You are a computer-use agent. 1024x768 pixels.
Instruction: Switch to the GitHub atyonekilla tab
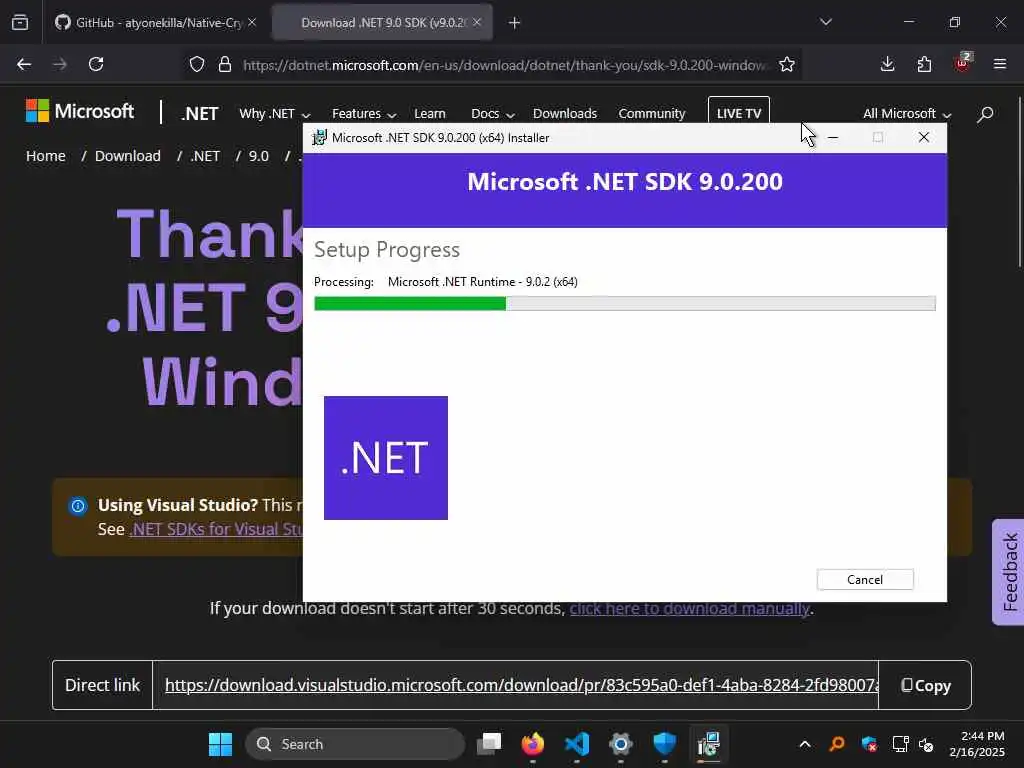coord(155,23)
